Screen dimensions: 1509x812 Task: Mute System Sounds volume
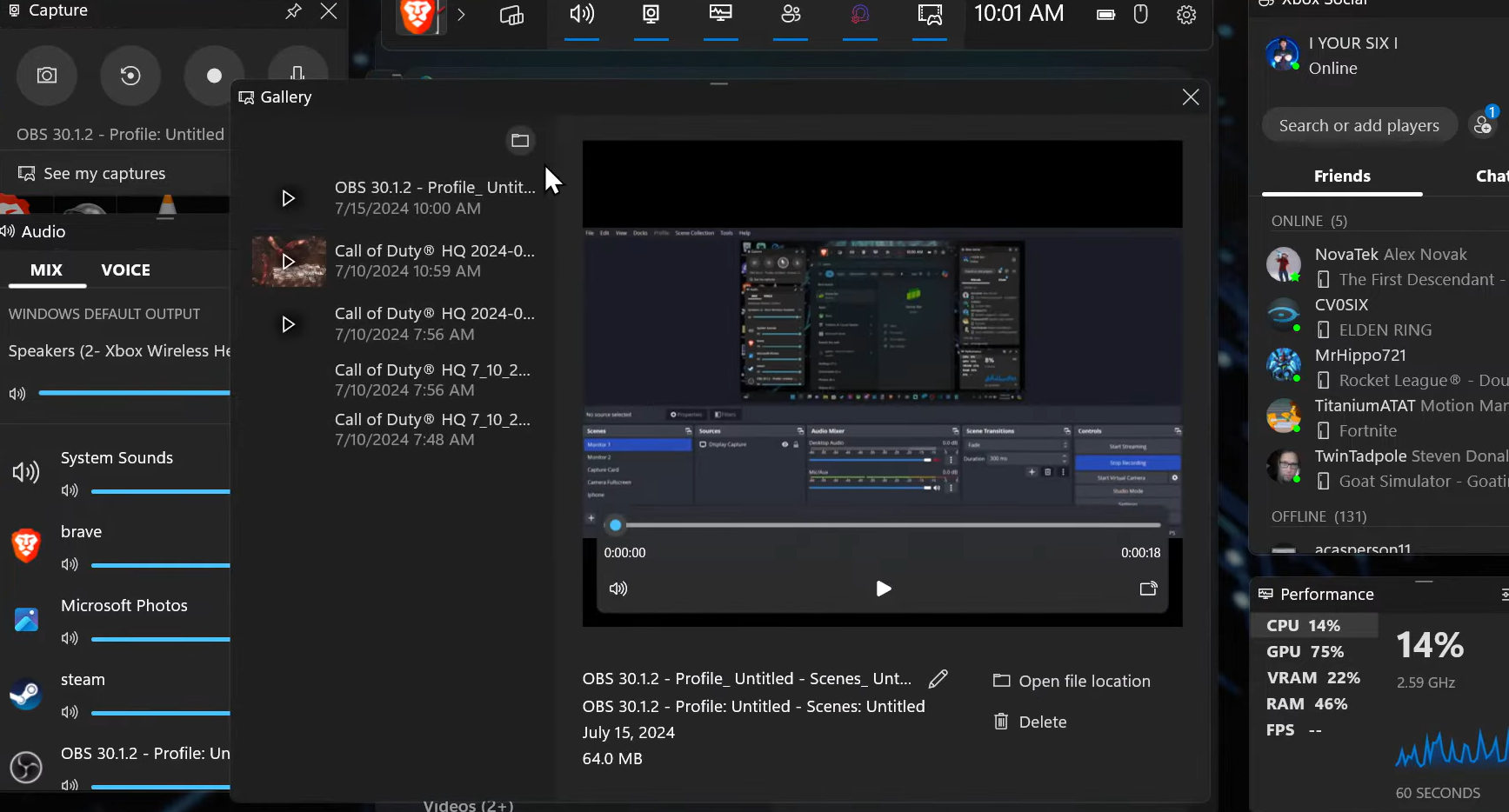click(70, 491)
